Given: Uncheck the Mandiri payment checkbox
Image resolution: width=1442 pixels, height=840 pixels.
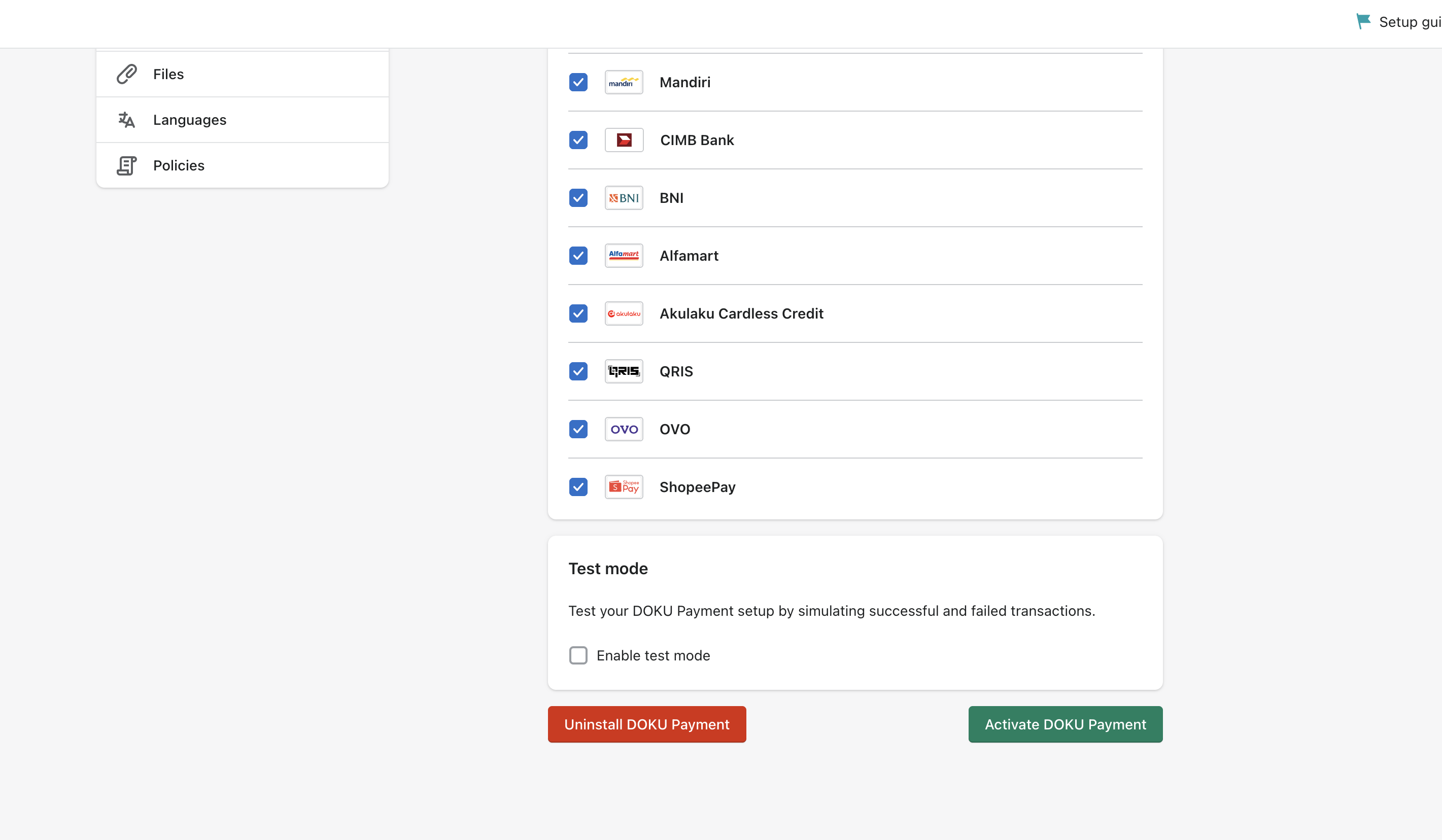Looking at the screenshot, I should 578,82.
